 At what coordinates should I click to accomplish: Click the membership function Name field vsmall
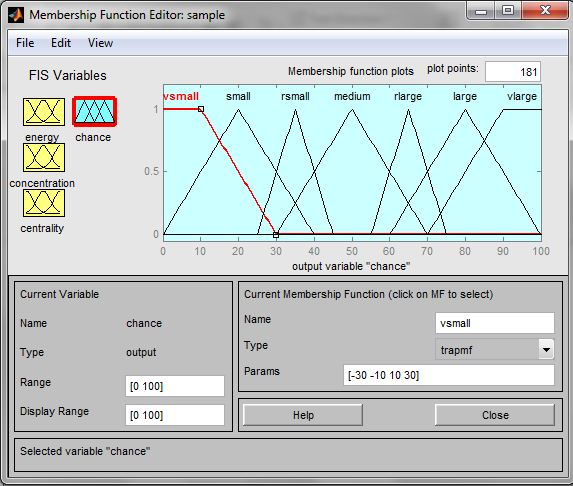[x=495, y=323]
